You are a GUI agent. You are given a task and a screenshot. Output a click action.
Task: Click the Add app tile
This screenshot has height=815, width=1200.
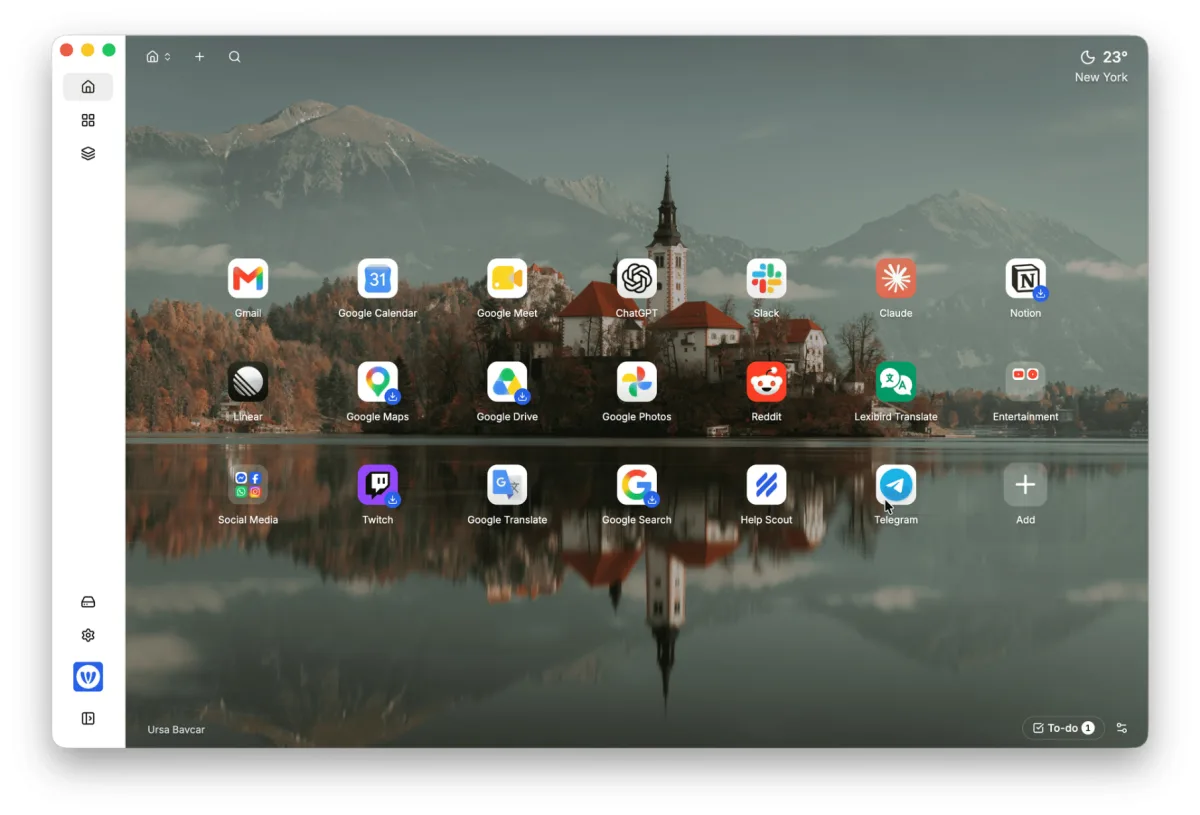click(1025, 485)
